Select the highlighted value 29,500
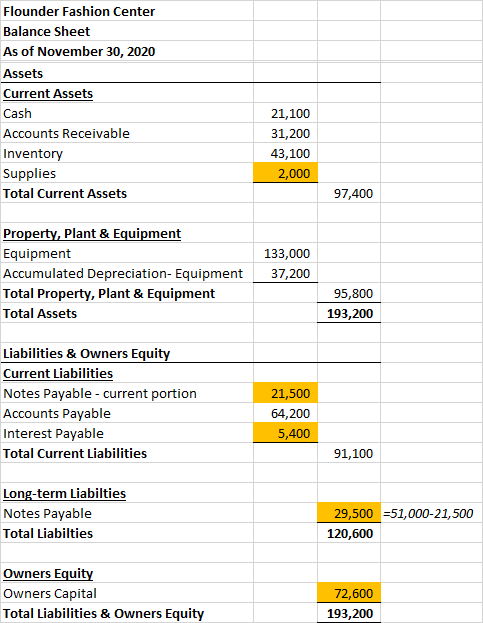The width and height of the screenshot is (483, 623). (349, 513)
